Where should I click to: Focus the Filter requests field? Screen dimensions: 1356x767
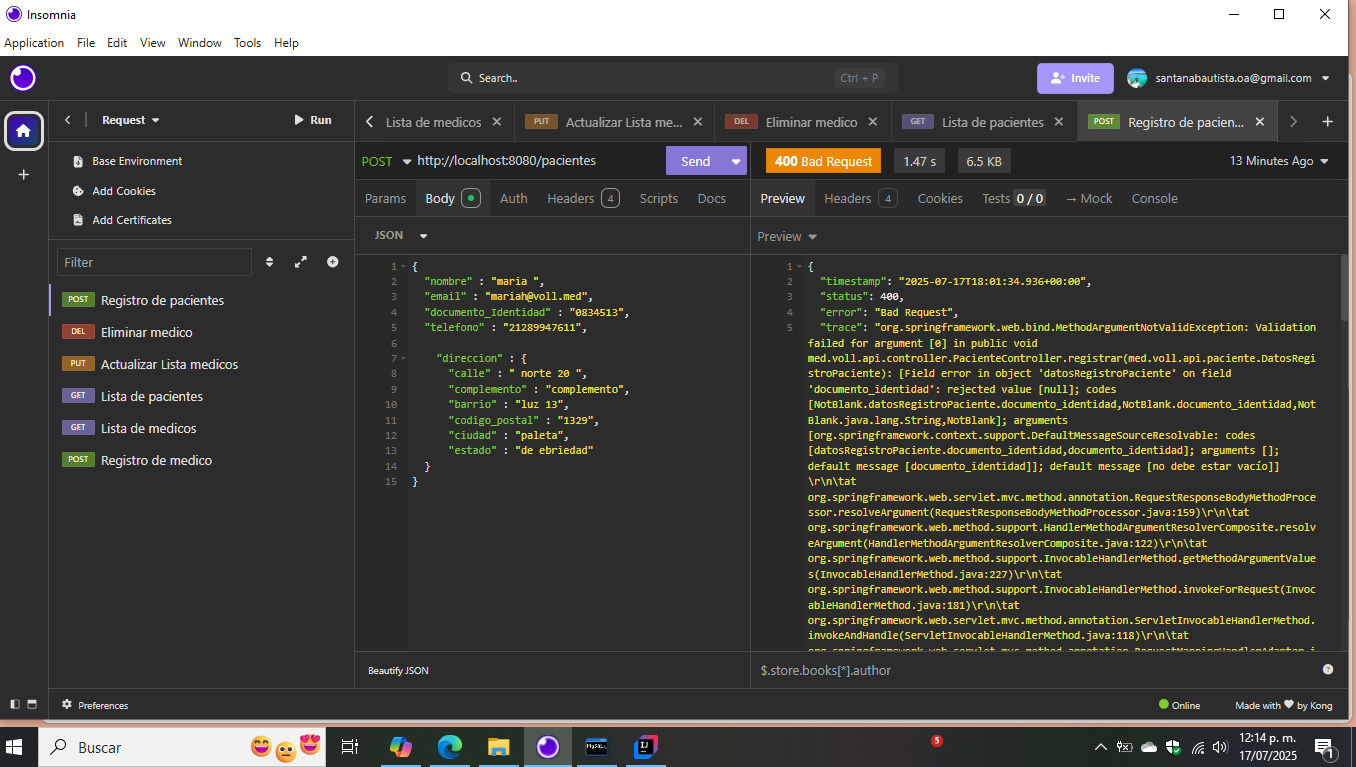coord(154,262)
